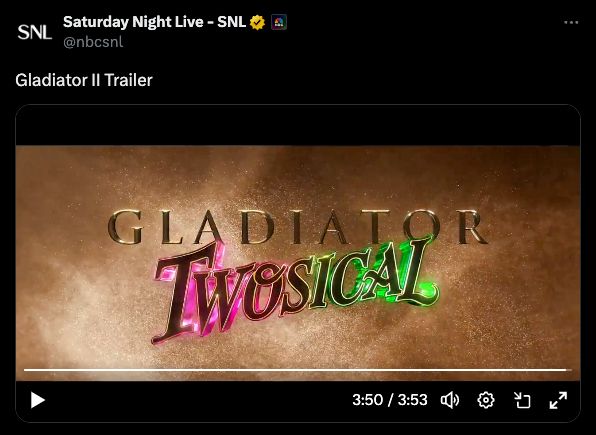Click the "Gladiator II Trailer" post text
Image resolution: width=596 pixels, height=435 pixels.
click(84, 80)
